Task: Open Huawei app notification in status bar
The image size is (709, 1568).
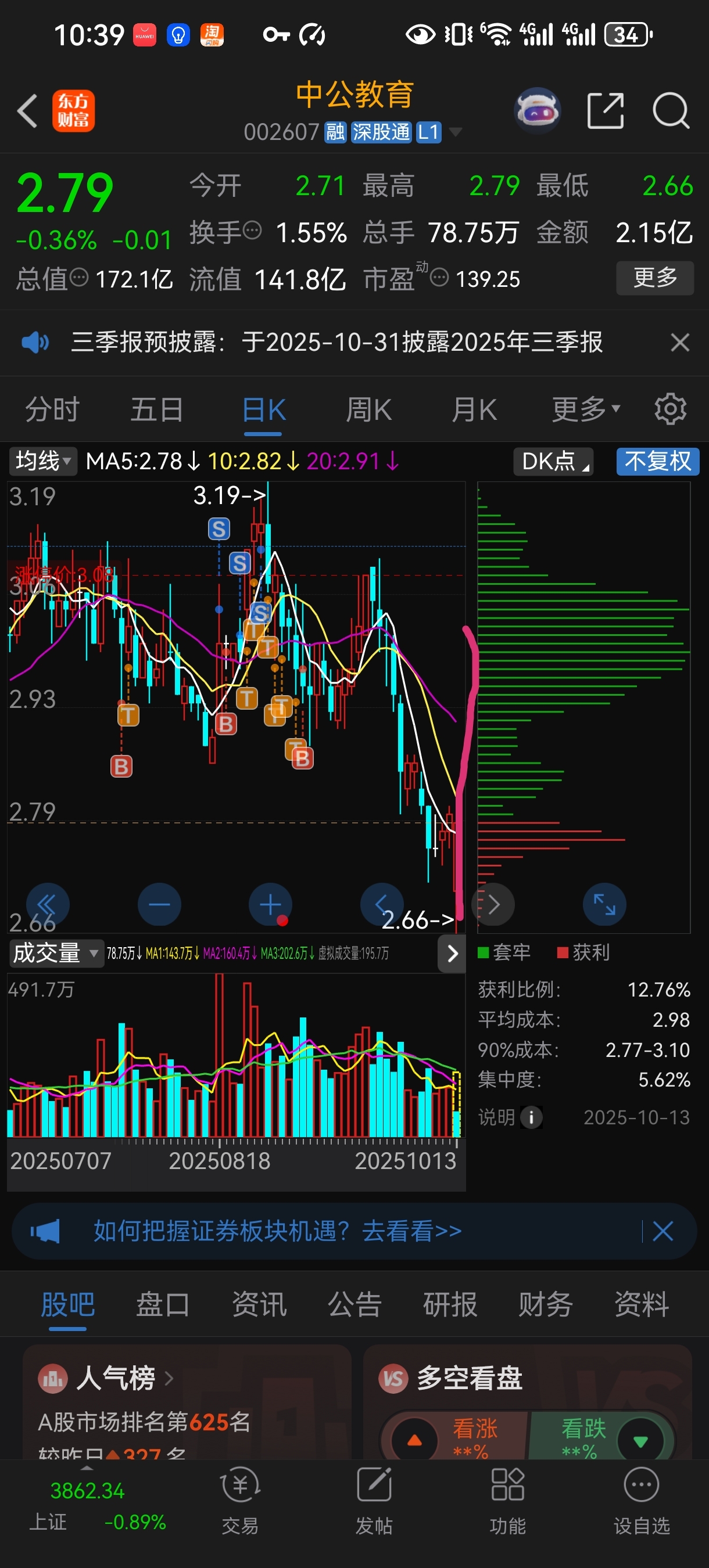Action: 144,35
